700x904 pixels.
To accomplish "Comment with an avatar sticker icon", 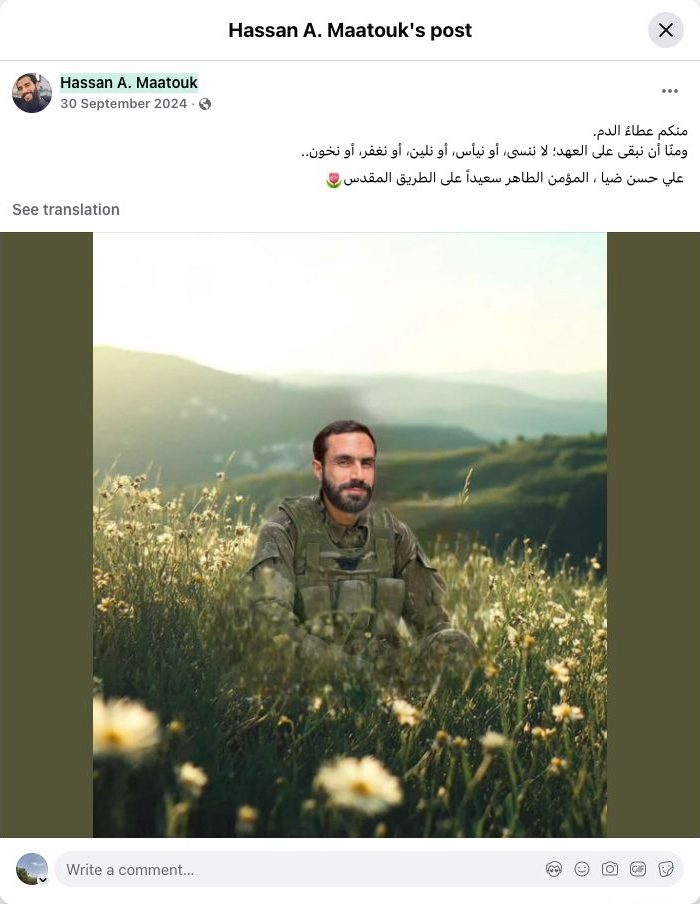I will coord(554,869).
